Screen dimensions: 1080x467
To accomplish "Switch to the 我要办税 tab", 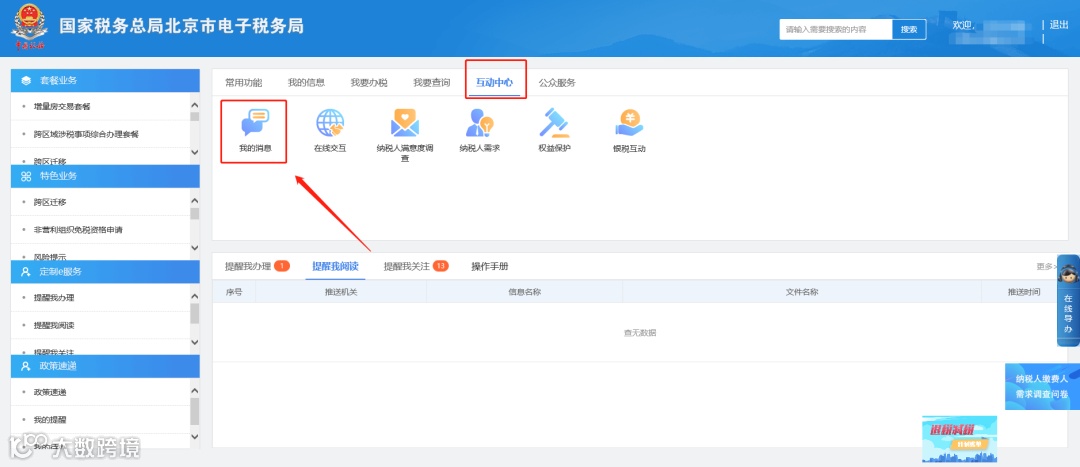I will 369,83.
